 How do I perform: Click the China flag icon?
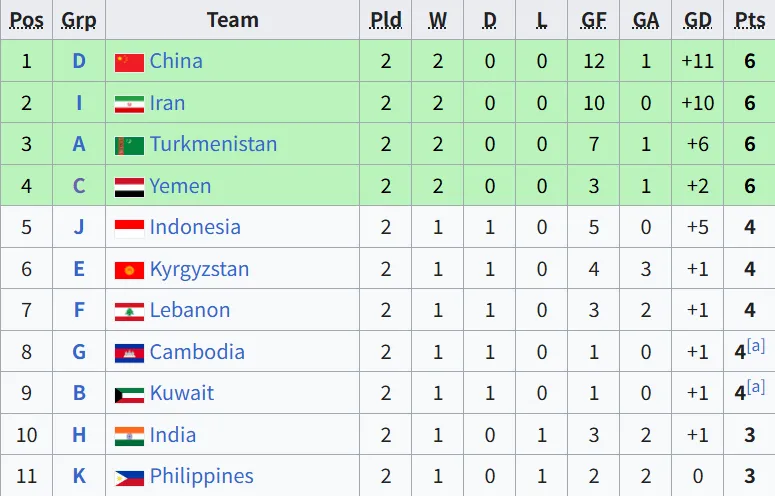point(129,63)
